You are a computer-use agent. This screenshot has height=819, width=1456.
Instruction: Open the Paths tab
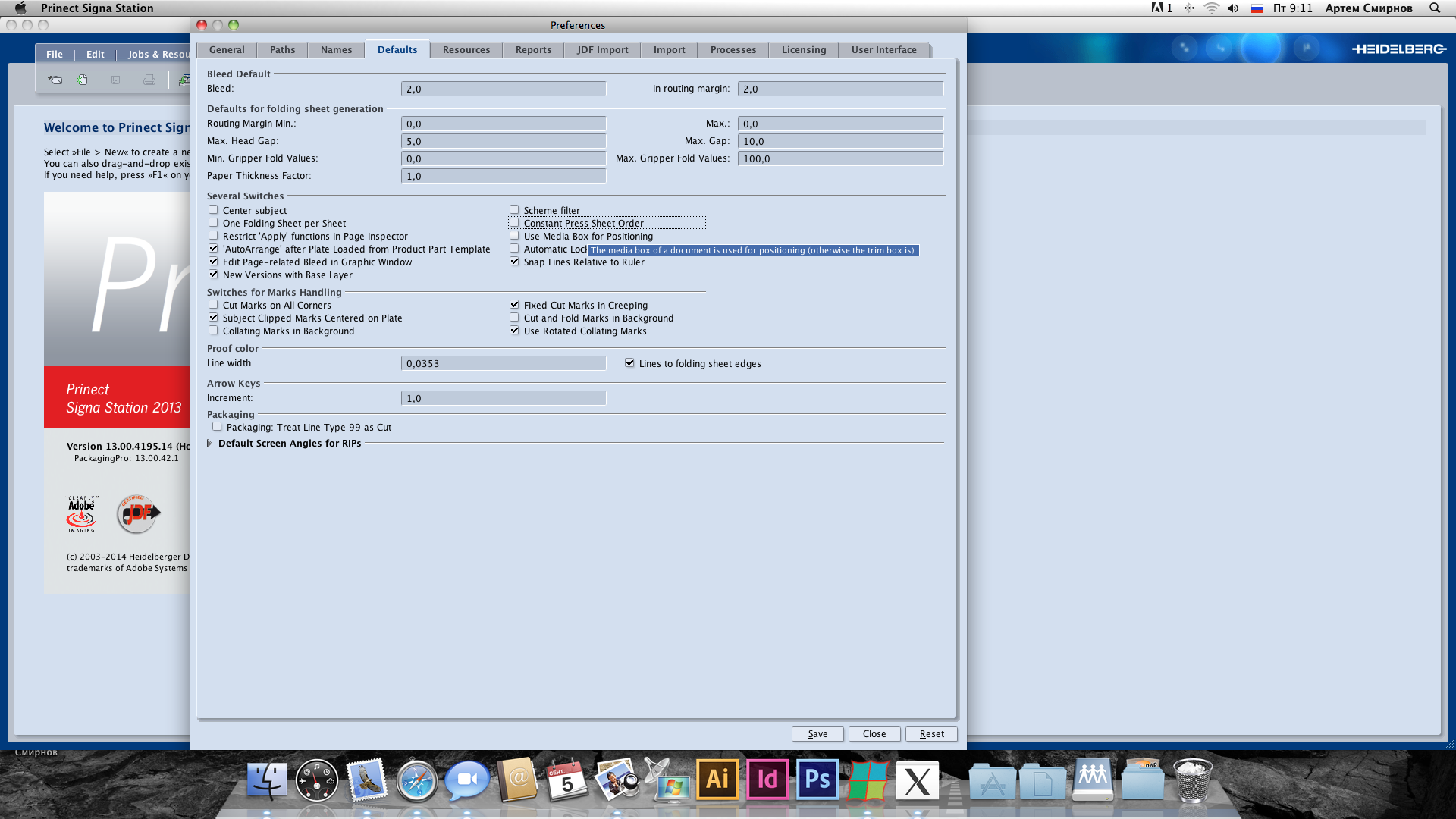[282, 50]
